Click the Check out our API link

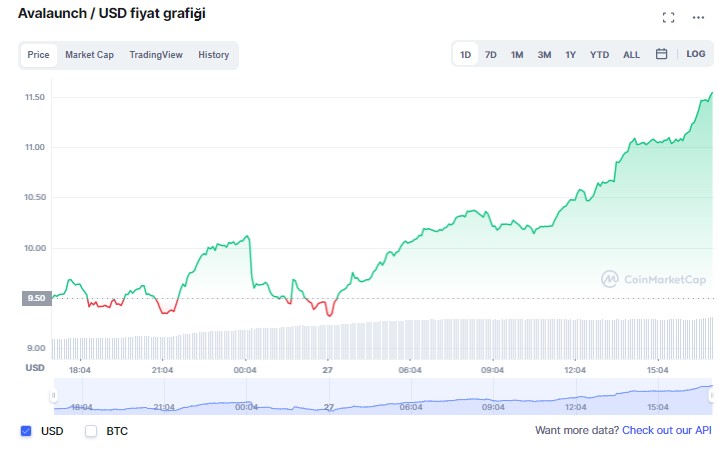667,430
